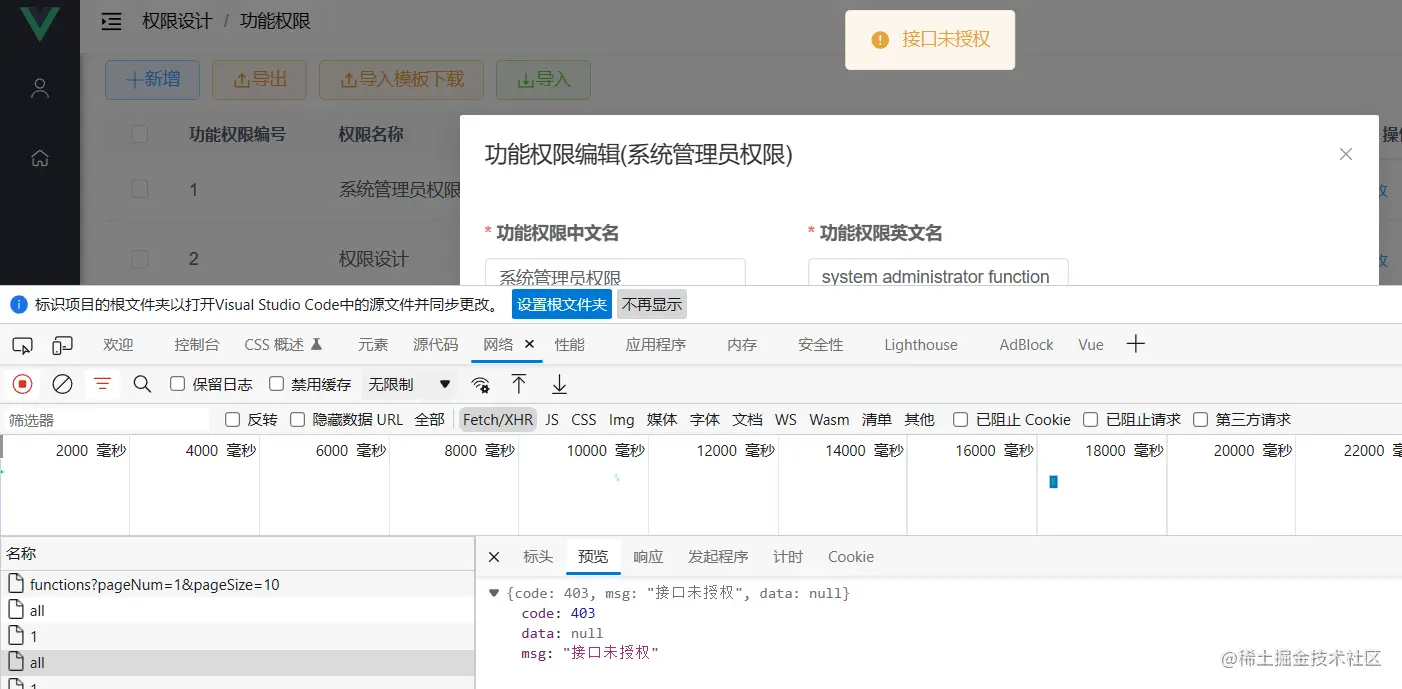Open the CSS 概述 tab
This screenshot has height=689, width=1402.
click(x=283, y=345)
